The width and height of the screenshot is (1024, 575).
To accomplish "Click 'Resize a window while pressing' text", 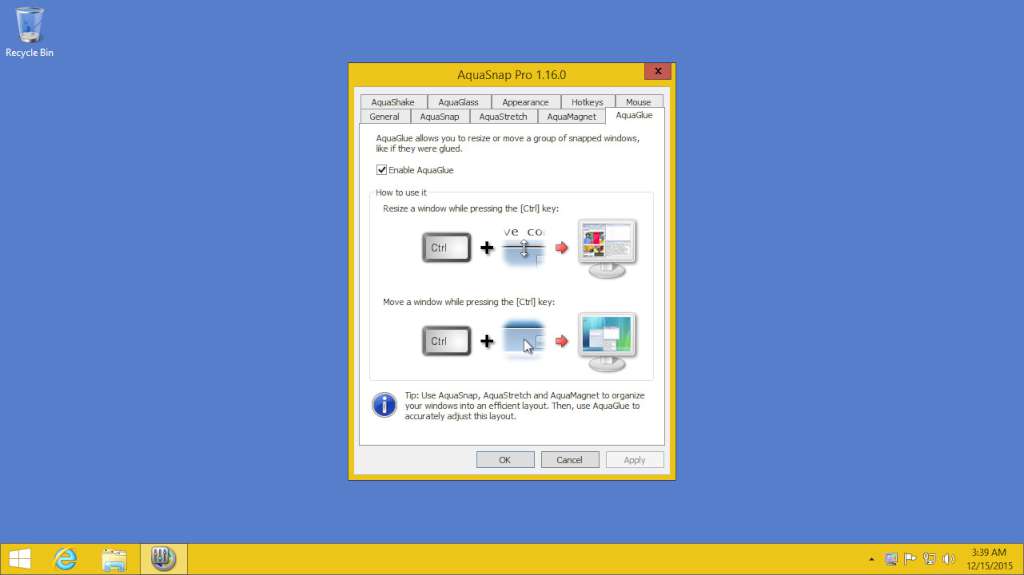I will [471, 208].
